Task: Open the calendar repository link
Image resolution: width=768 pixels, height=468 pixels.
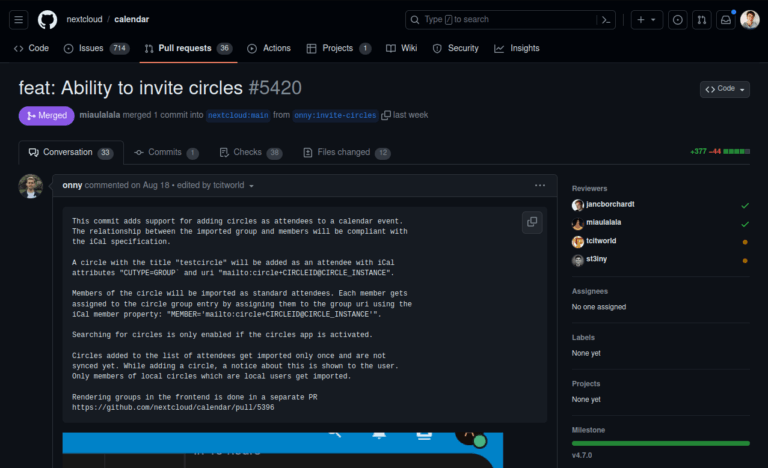Action: tap(131, 19)
